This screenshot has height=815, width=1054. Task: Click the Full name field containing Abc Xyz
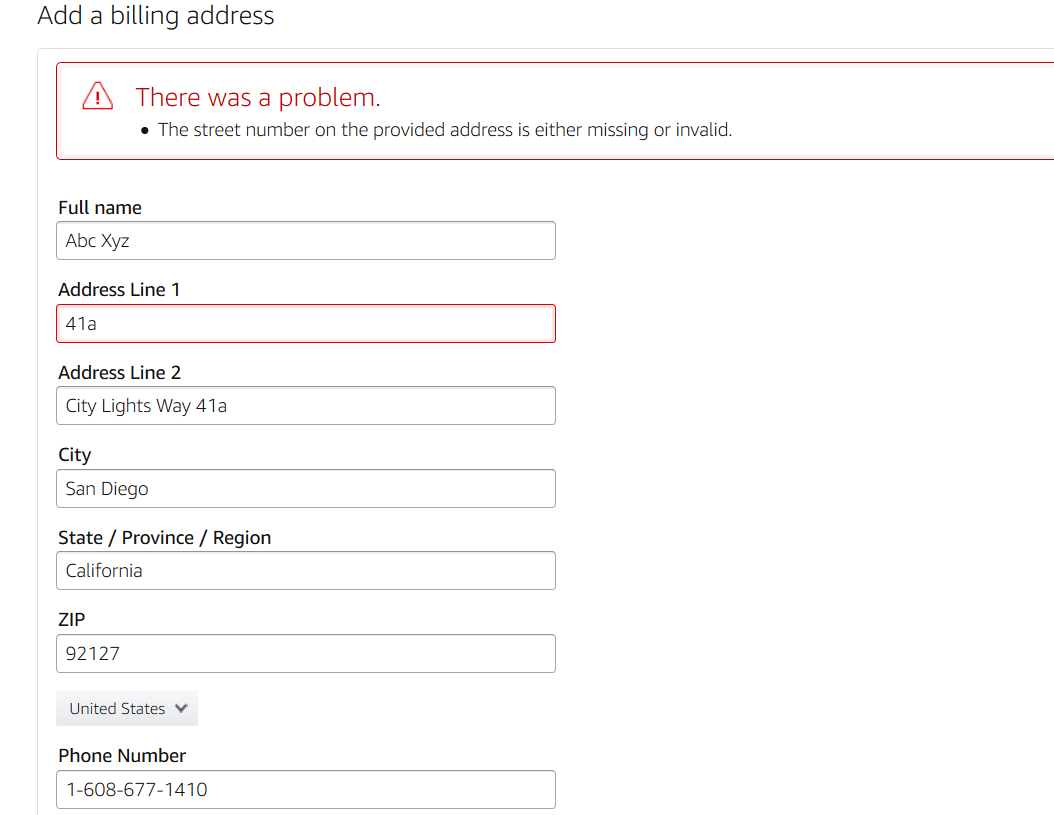(306, 241)
